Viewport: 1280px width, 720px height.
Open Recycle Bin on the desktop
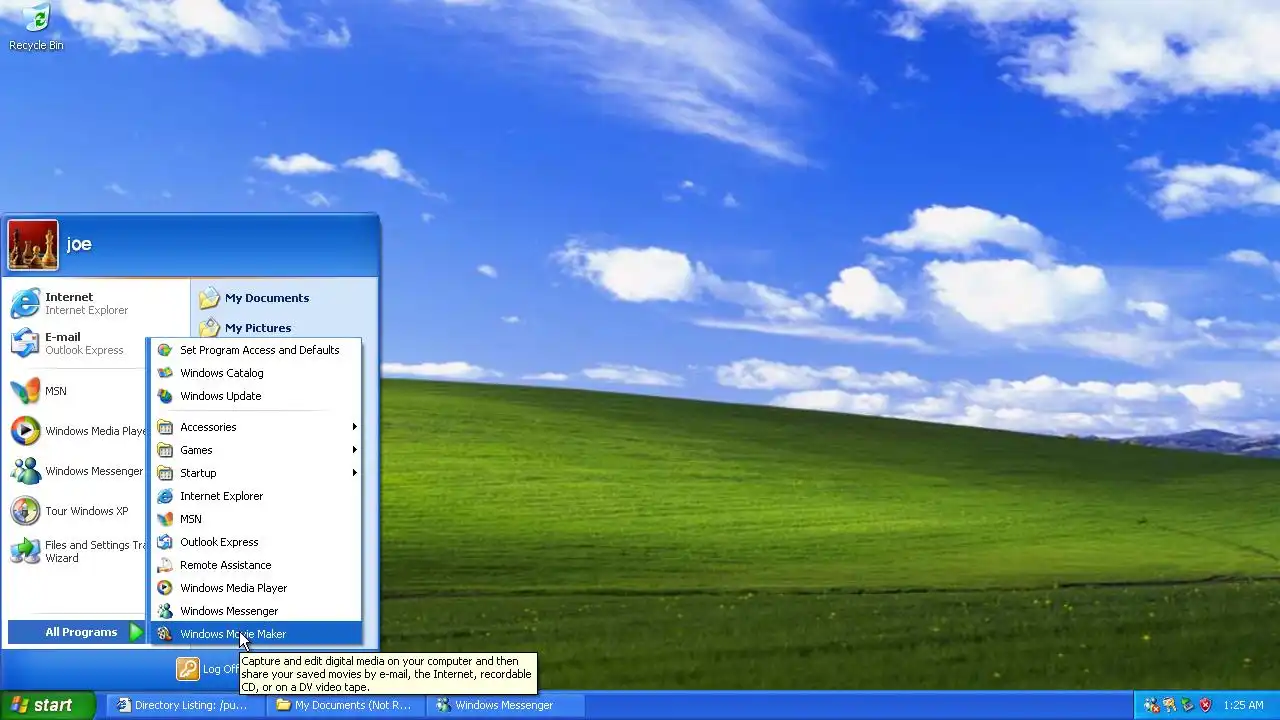pos(36,27)
